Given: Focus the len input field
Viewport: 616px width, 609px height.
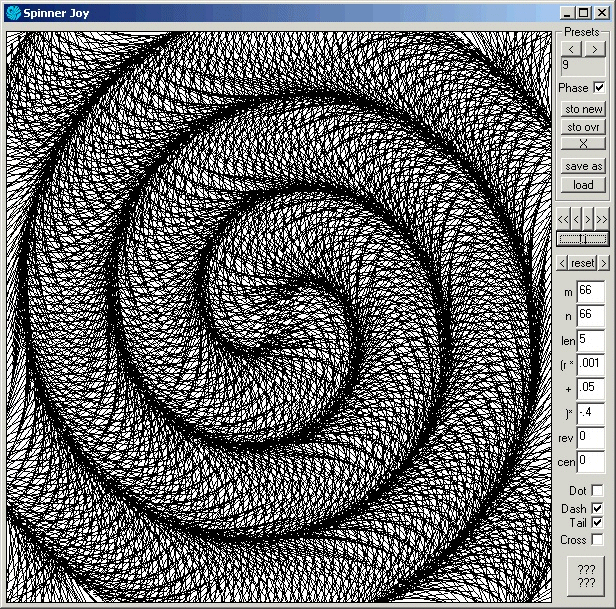Looking at the screenshot, I should pos(591,340).
